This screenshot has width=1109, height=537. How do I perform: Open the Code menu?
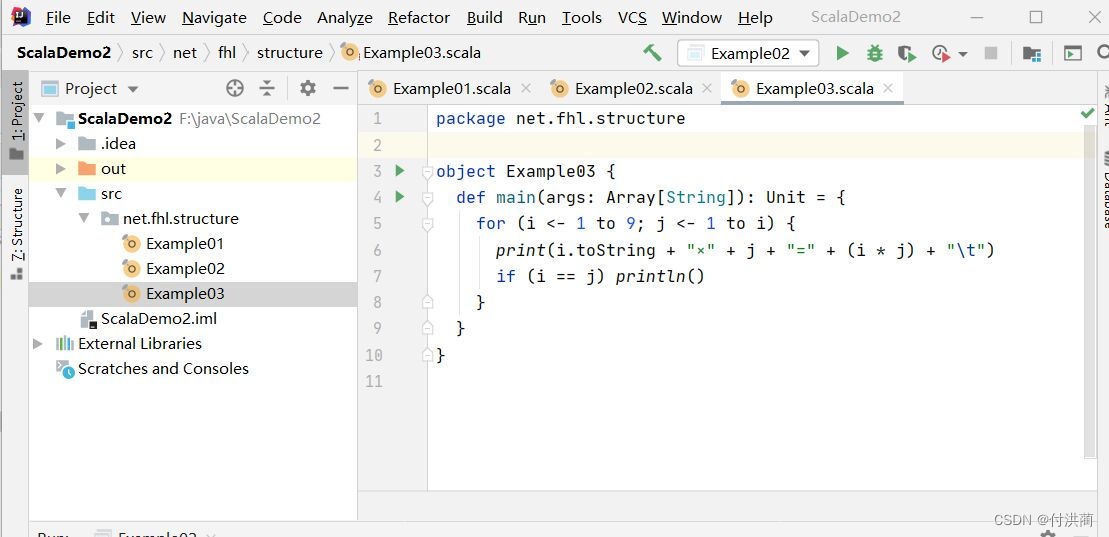(282, 18)
